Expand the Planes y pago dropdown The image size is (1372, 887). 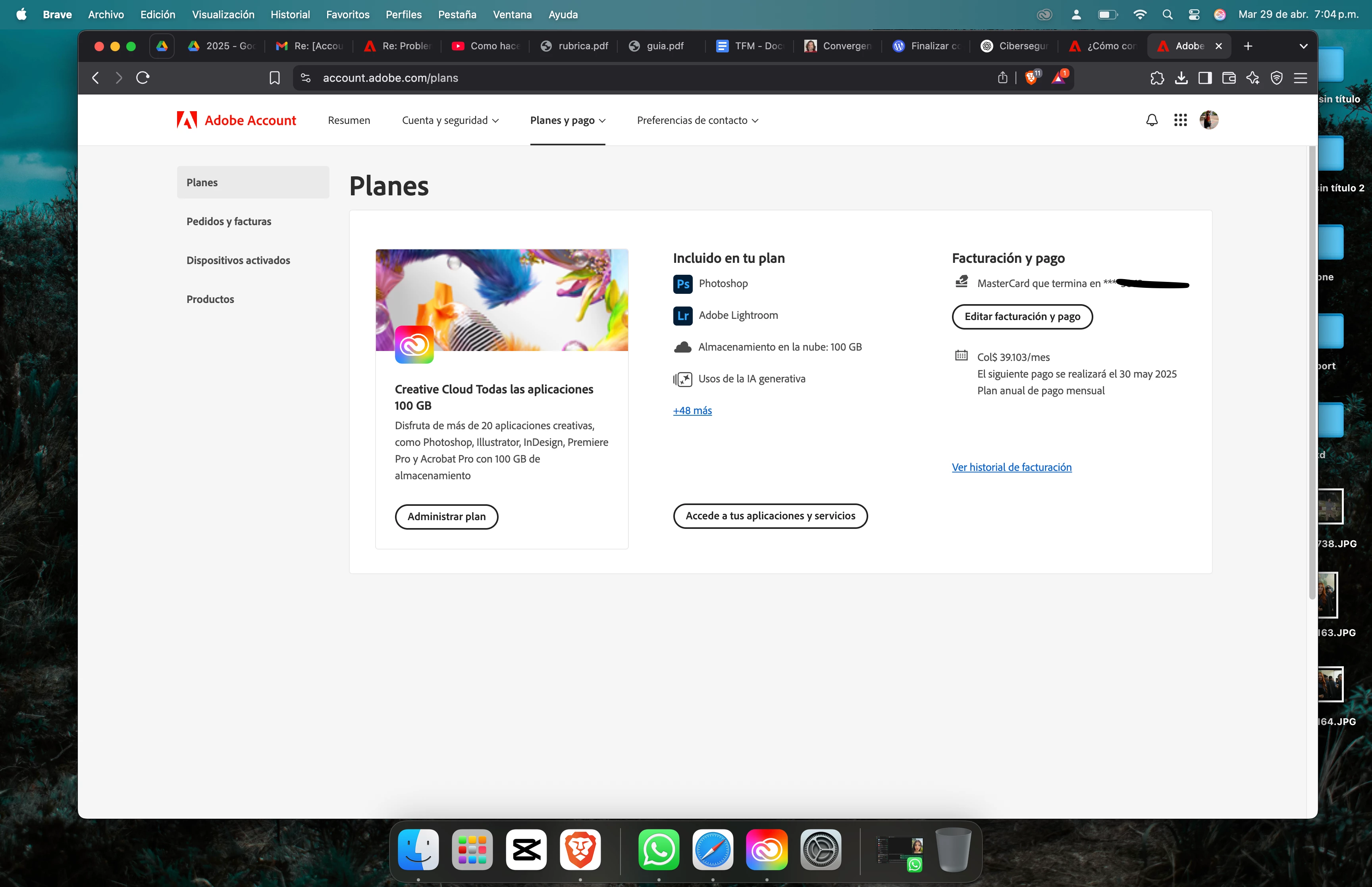pyautogui.click(x=568, y=120)
